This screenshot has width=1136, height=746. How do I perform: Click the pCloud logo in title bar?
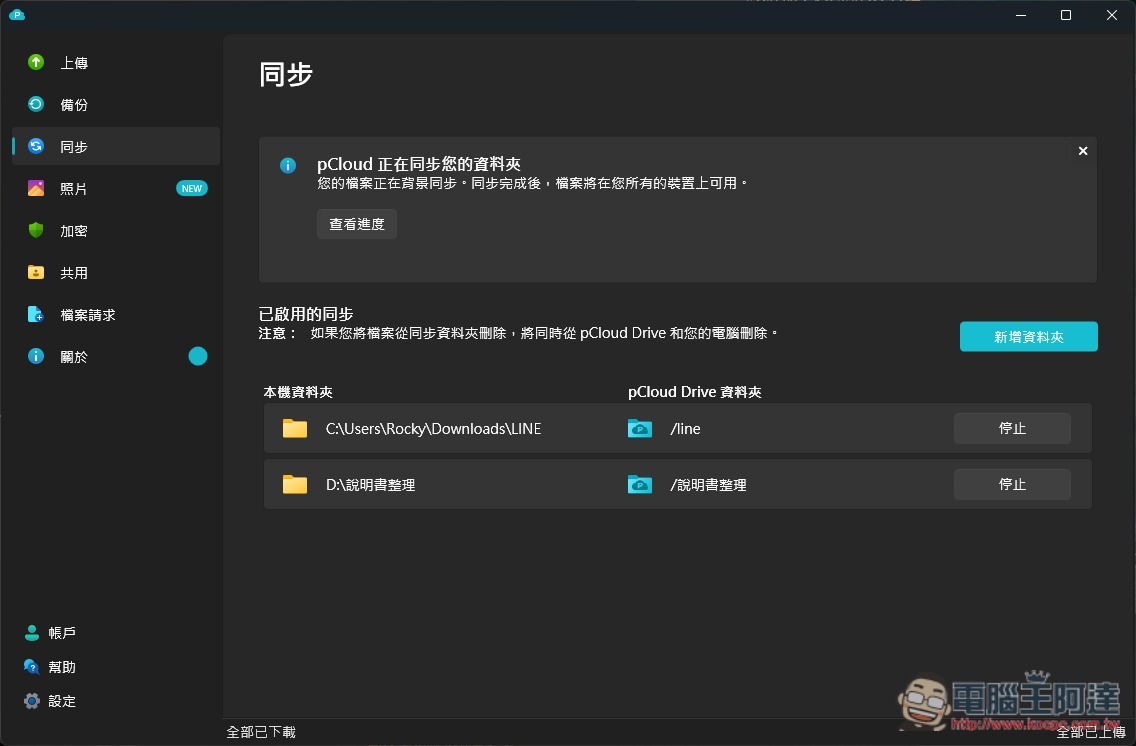coord(17,14)
